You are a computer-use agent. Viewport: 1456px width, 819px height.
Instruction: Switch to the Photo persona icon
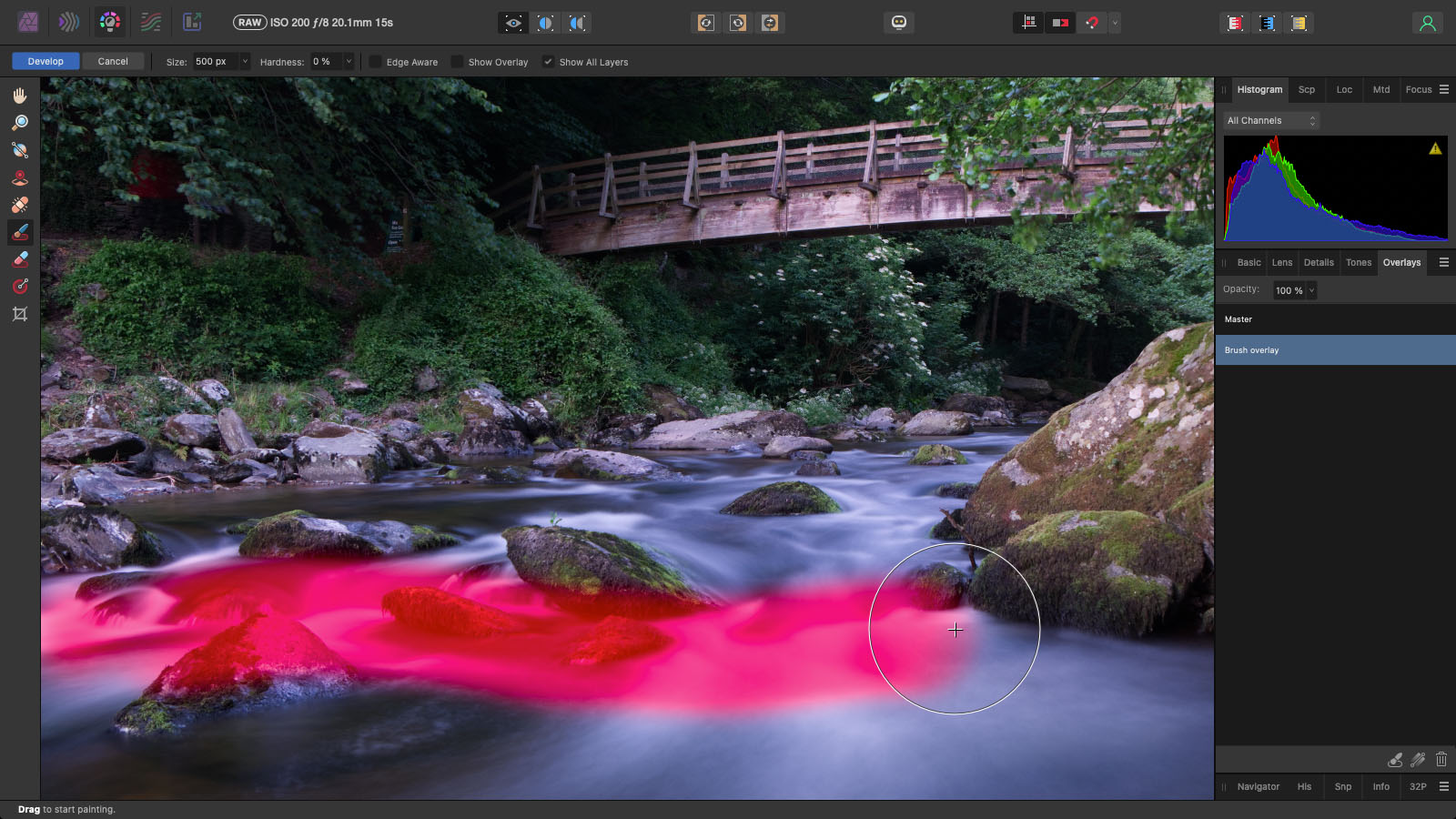coord(28,22)
